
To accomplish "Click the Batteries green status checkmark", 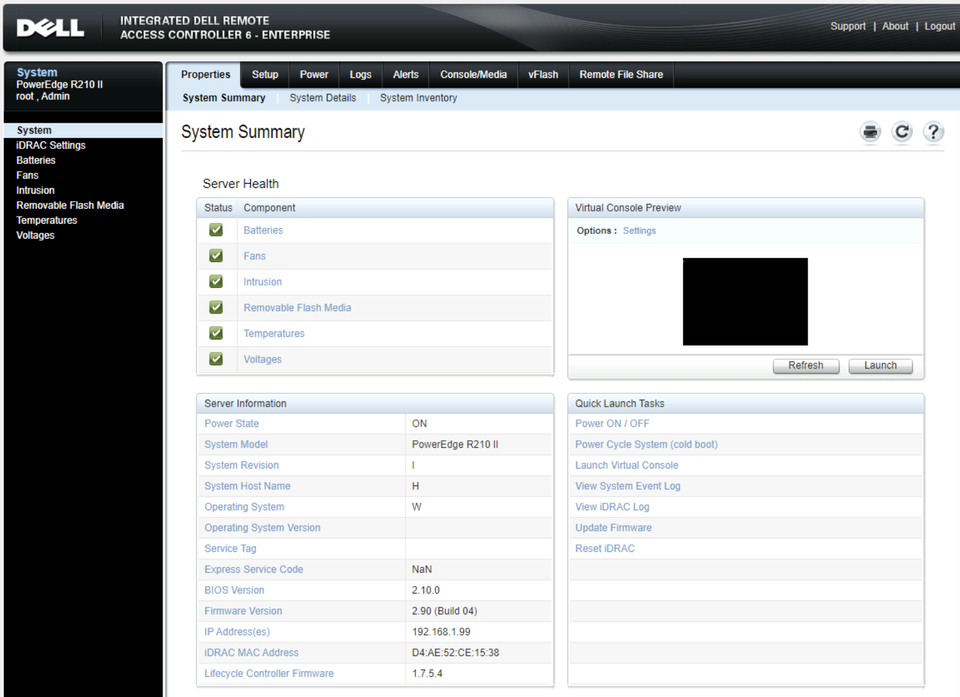I will point(216,230).
